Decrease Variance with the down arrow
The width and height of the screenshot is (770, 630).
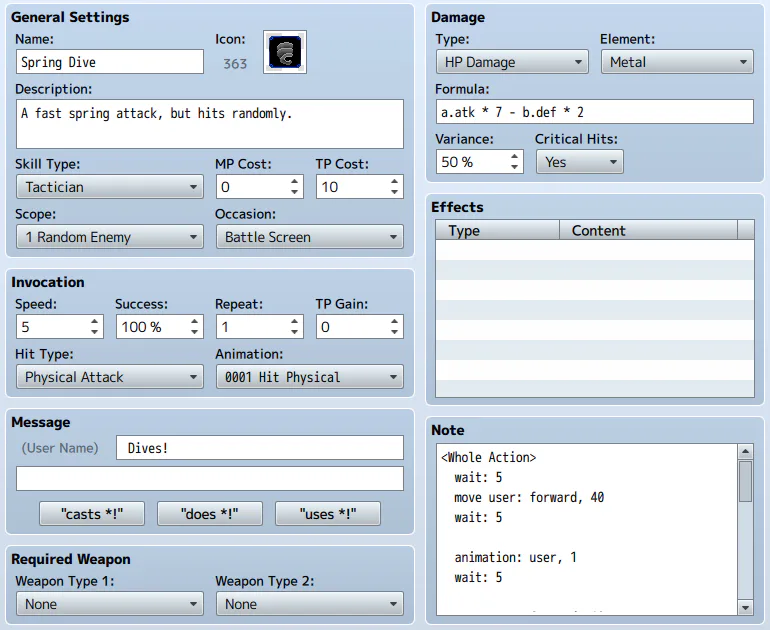pos(514,167)
